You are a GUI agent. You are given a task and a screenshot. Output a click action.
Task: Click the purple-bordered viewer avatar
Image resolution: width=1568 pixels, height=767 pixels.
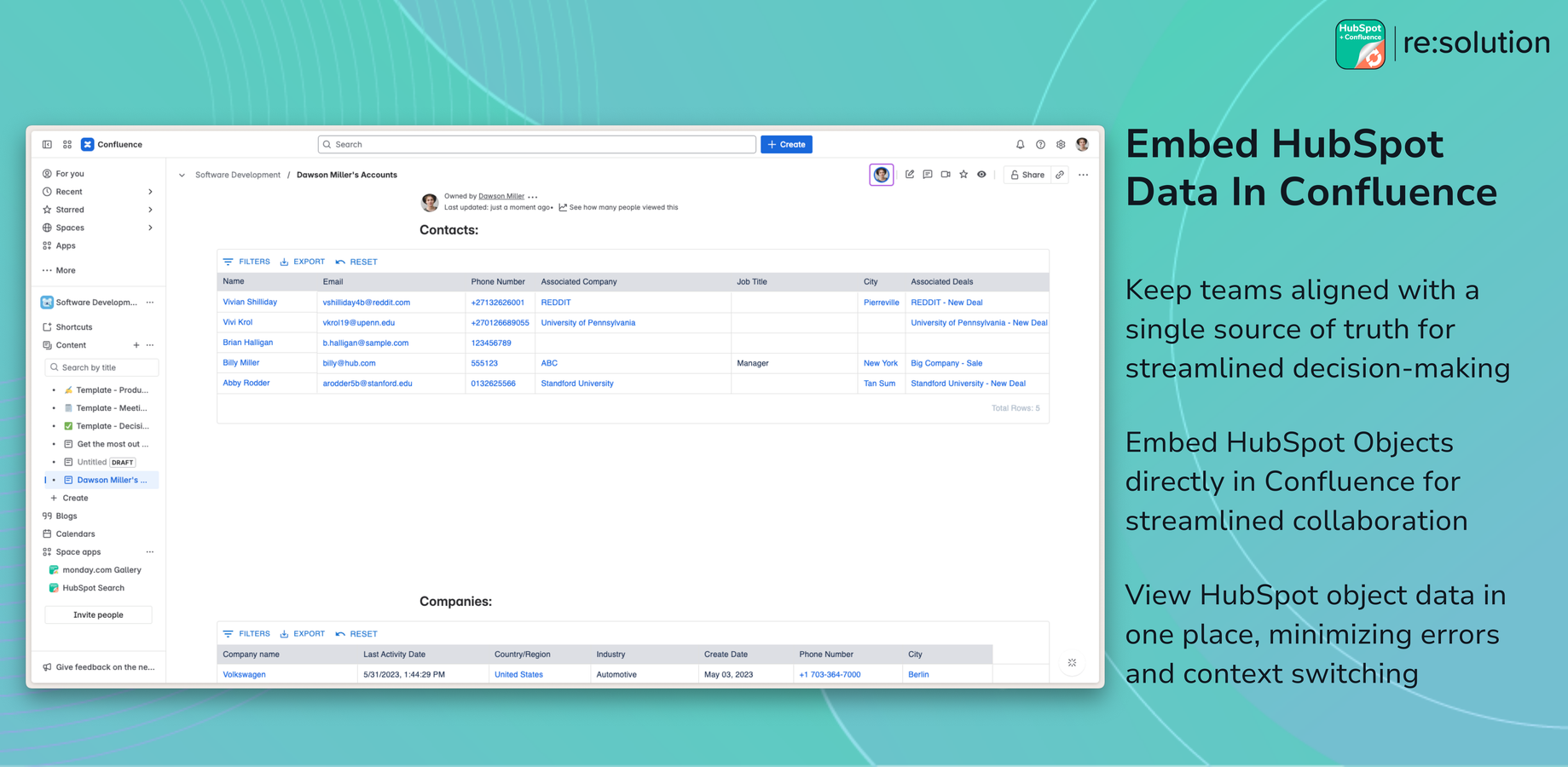coord(882,175)
